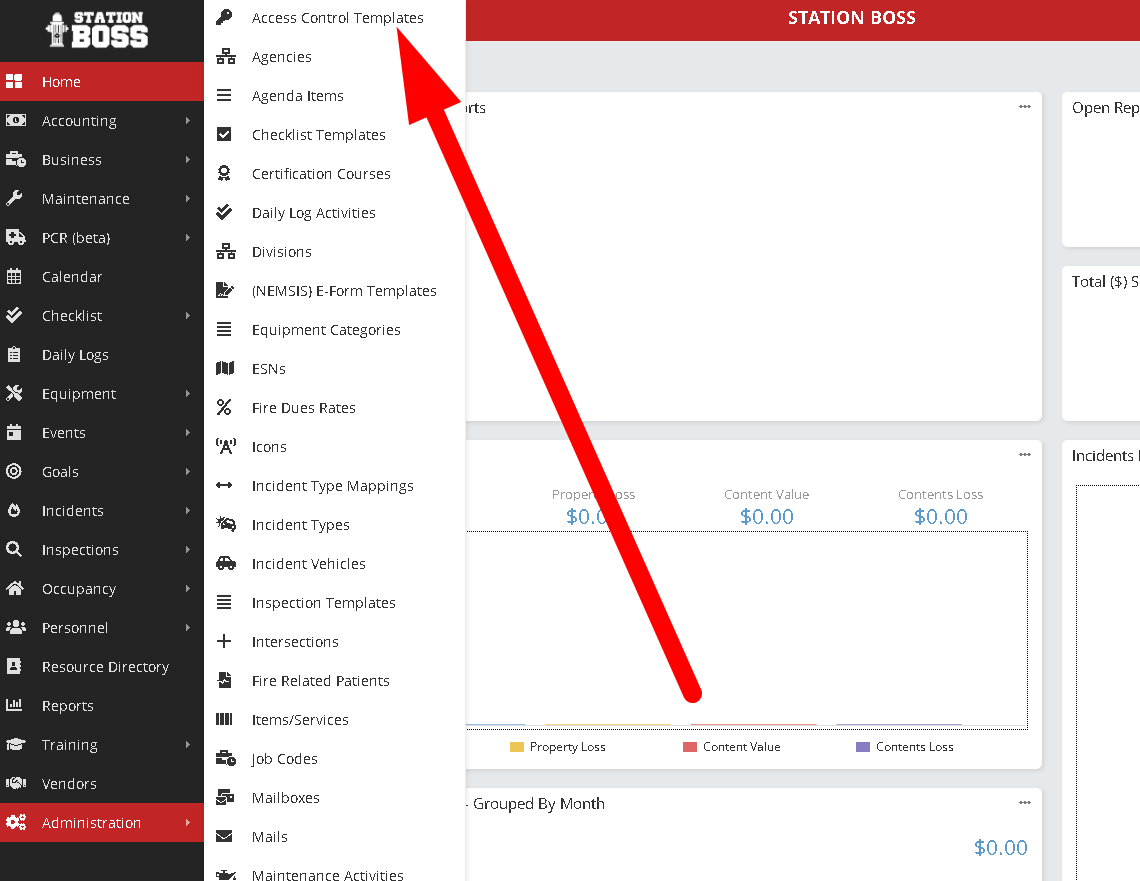Click the Vendors handshake icon
This screenshot has width=1140, height=881.
coord(15,784)
